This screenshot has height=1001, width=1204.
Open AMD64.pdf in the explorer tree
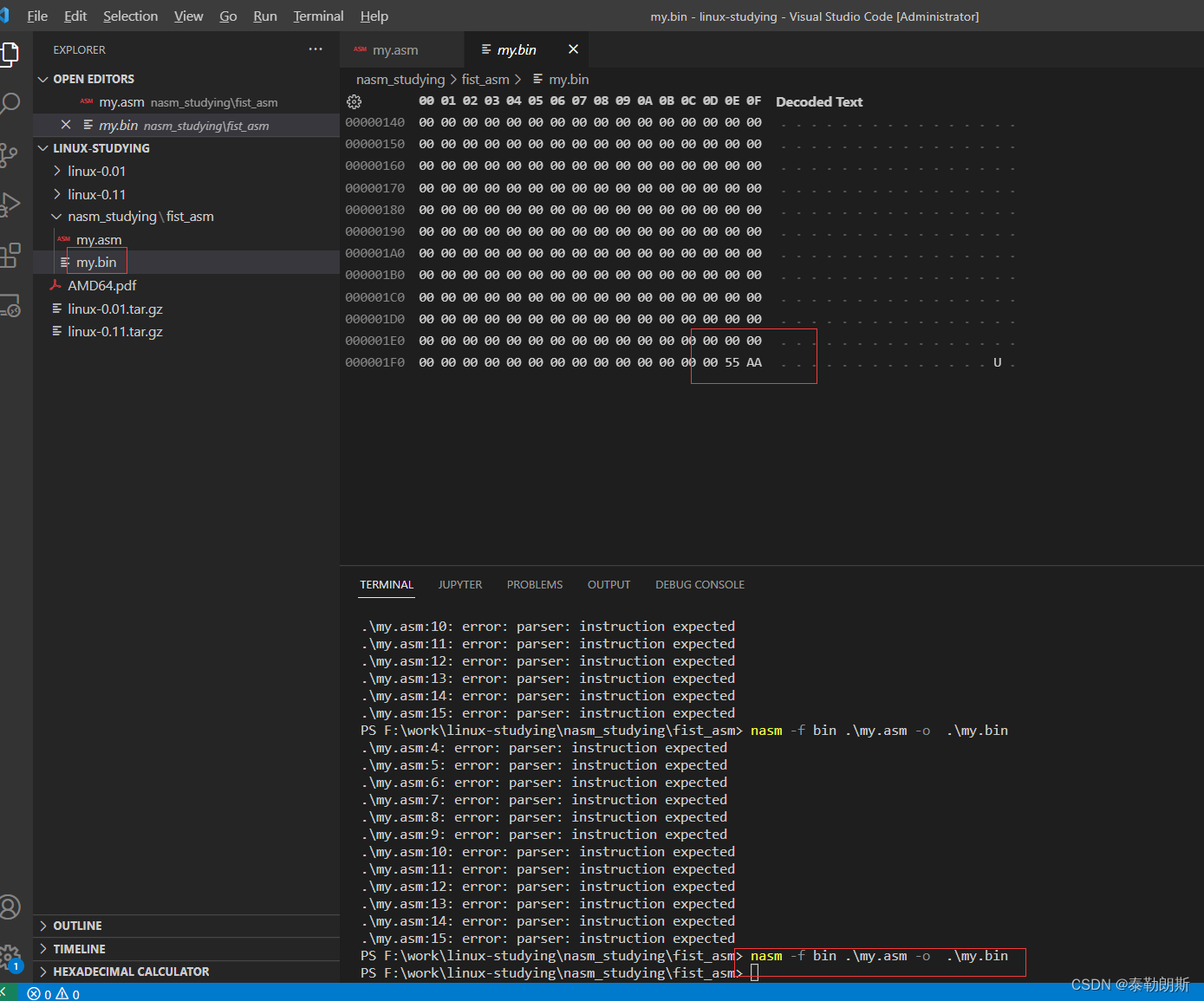[186, 285]
